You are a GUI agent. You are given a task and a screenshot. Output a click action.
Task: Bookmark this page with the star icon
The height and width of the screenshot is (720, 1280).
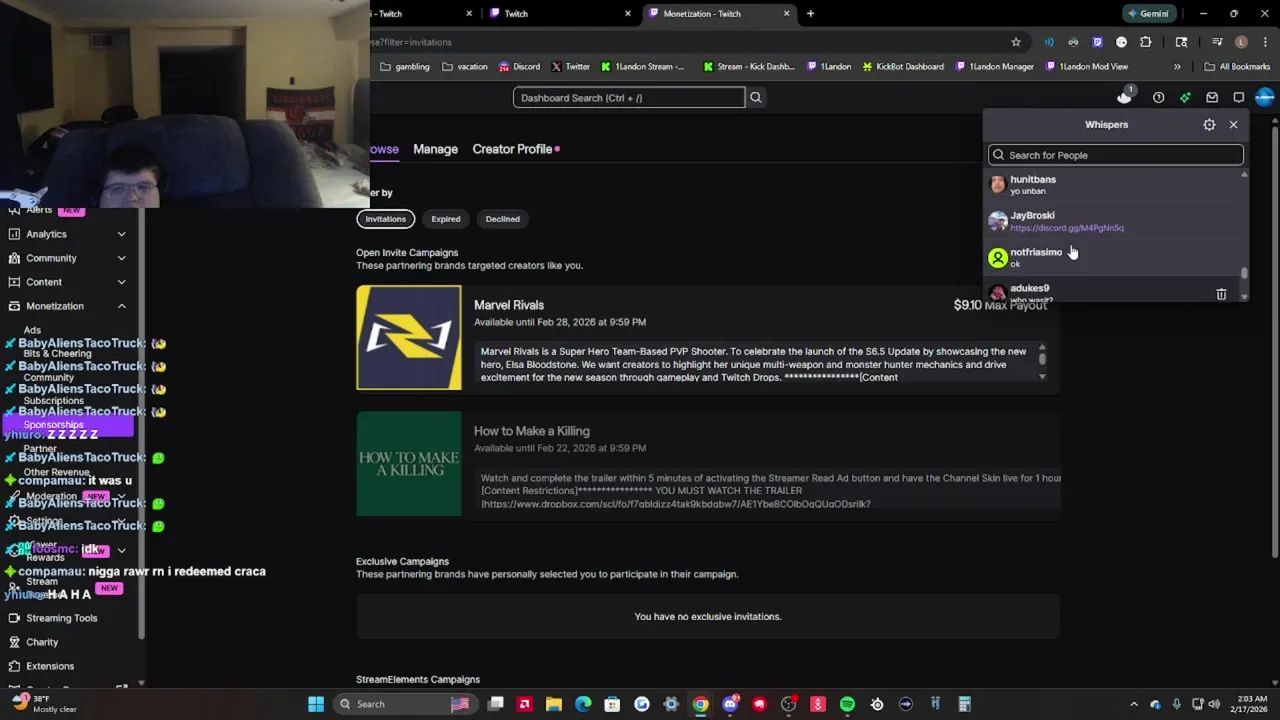[x=1016, y=42]
